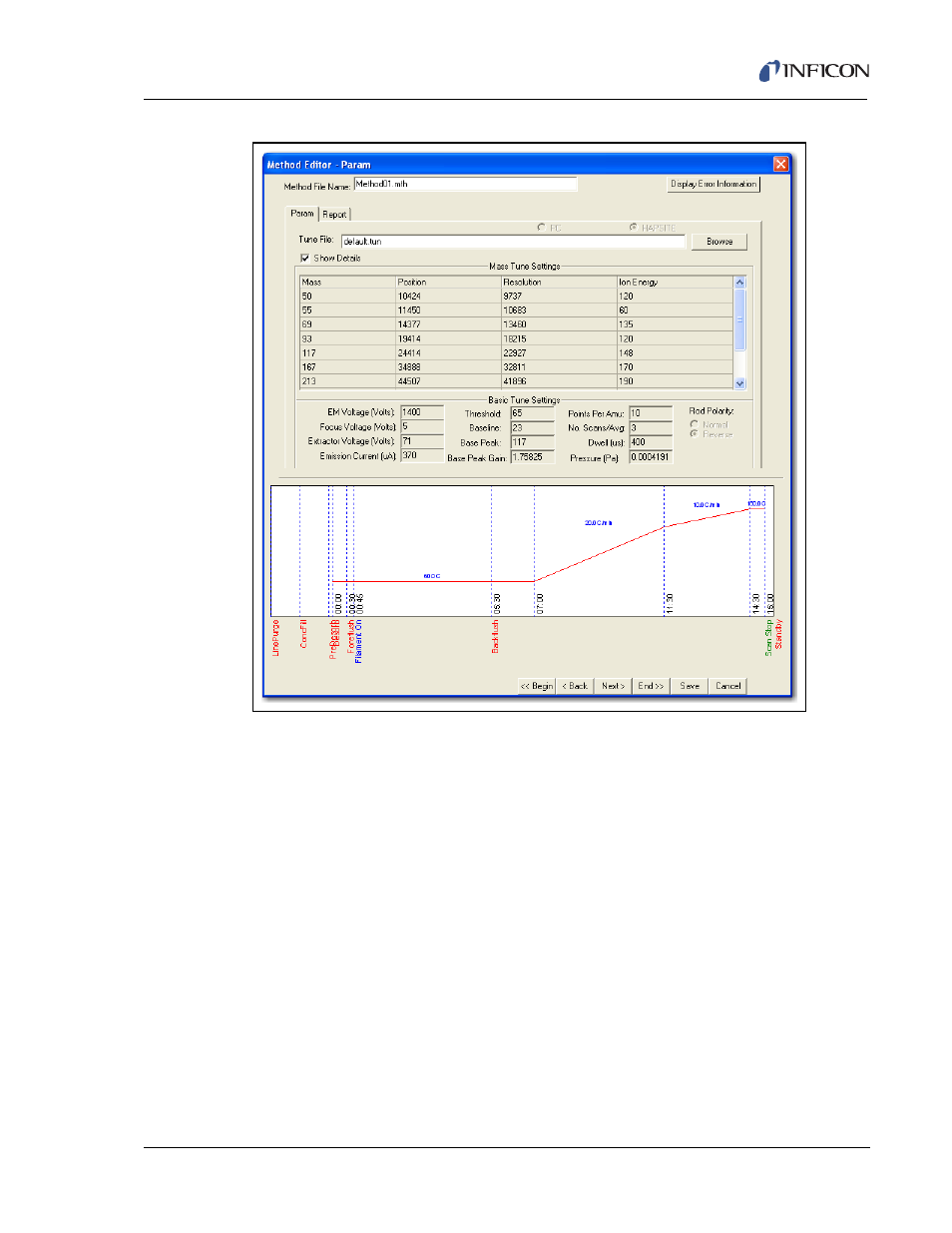Click the ConcFill event label
The width and height of the screenshot is (952, 1233).
(303, 634)
